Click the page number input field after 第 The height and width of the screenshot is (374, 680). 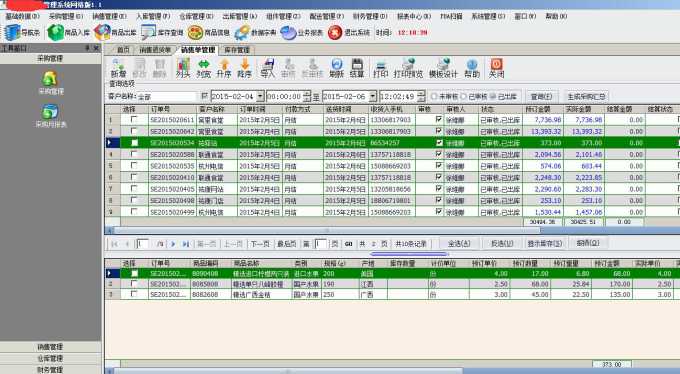[320, 244]
